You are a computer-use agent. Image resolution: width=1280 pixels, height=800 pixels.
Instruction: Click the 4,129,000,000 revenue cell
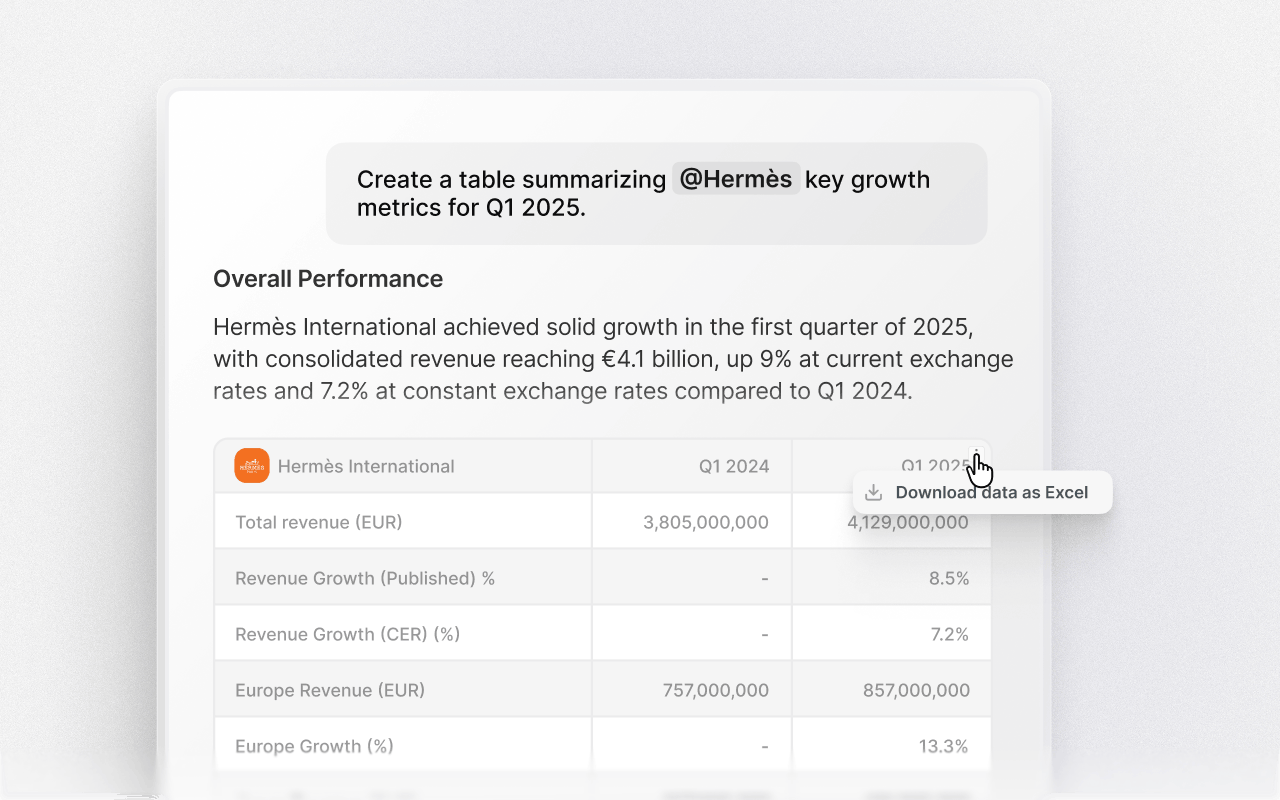click(x=908, y=523)
